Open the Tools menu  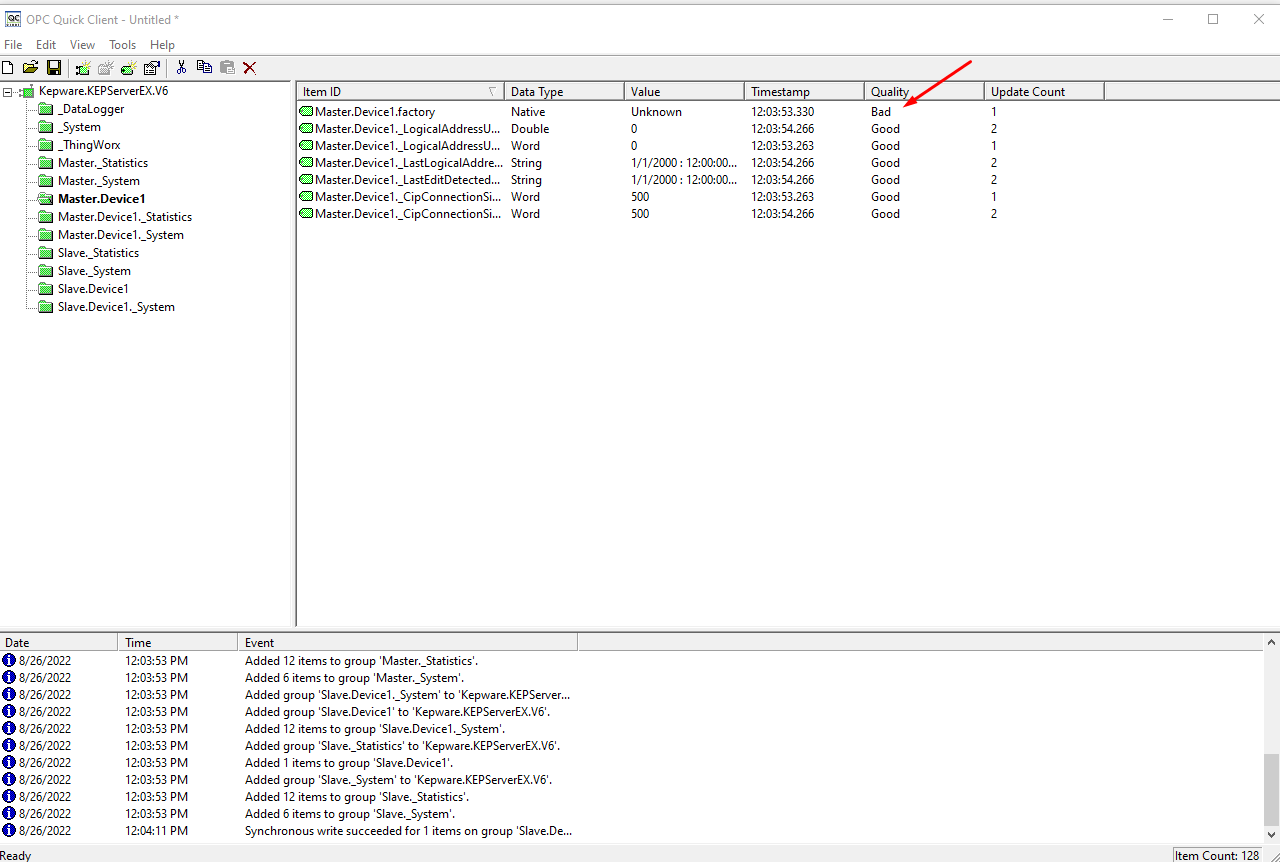click(122, 44)
